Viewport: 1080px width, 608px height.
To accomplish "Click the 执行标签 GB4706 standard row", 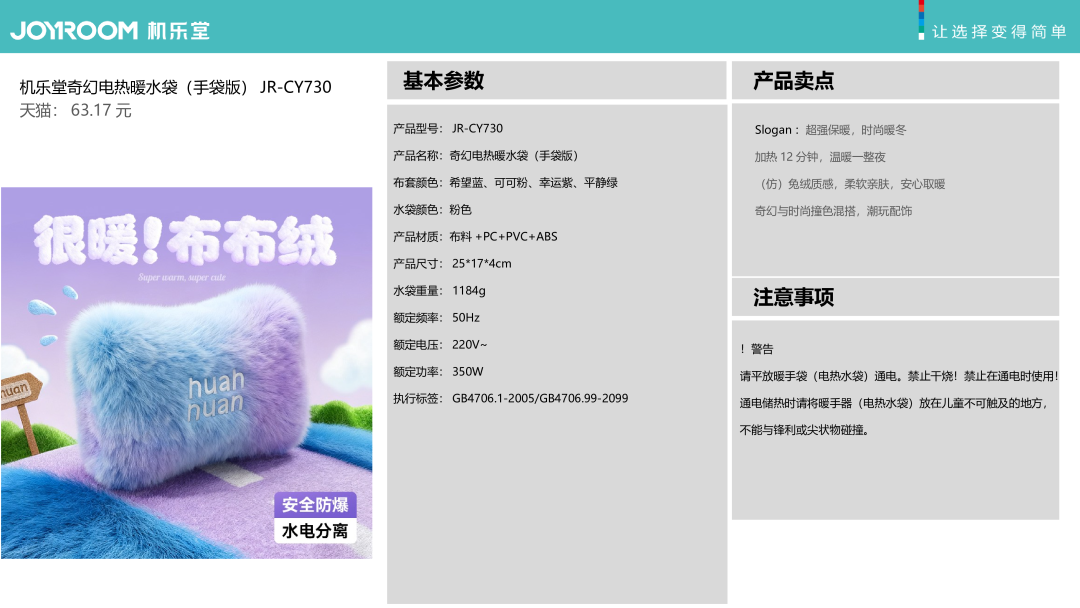I will (x=510, y=398).
